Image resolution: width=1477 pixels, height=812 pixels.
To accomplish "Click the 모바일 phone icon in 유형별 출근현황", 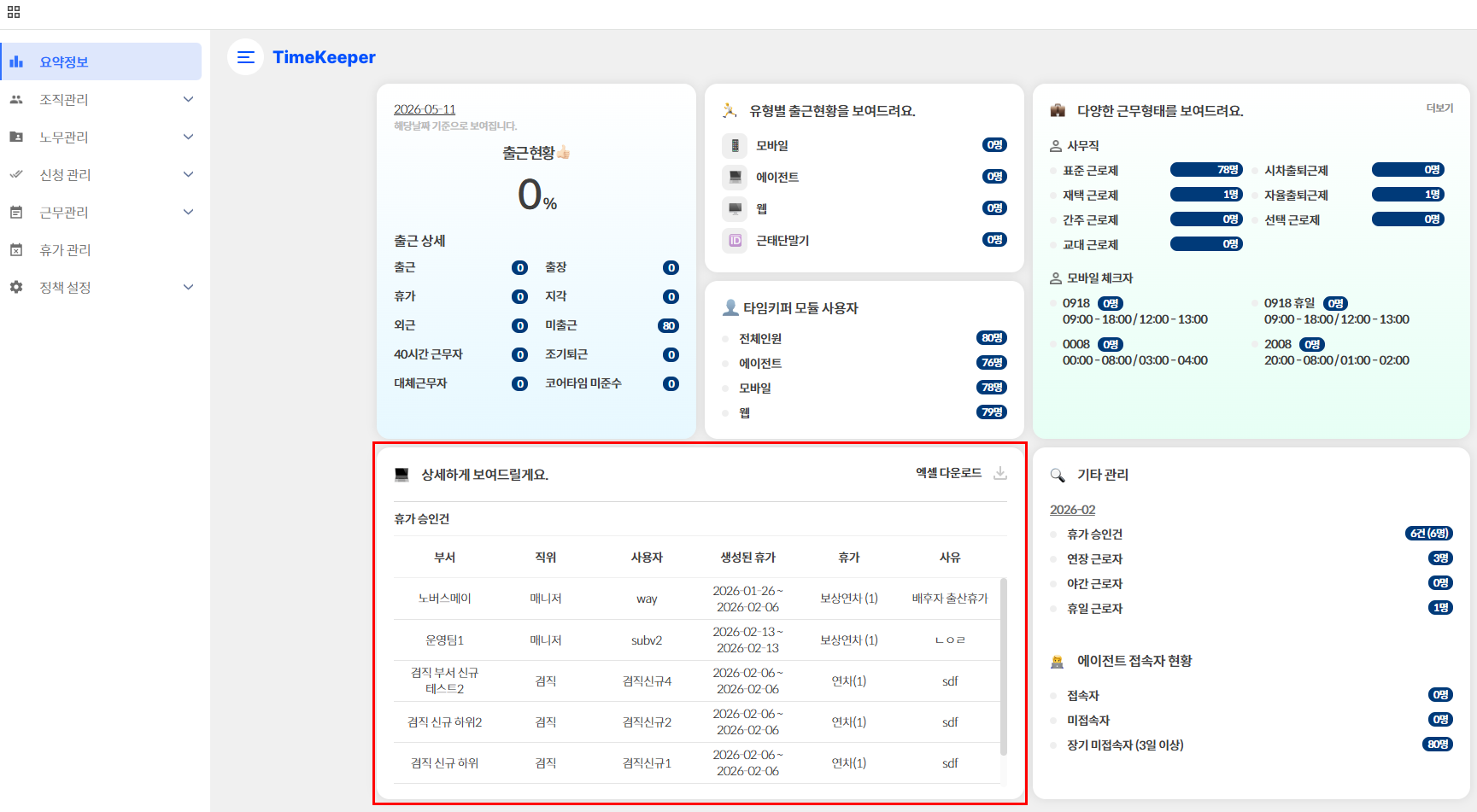I will click(735, 146).
